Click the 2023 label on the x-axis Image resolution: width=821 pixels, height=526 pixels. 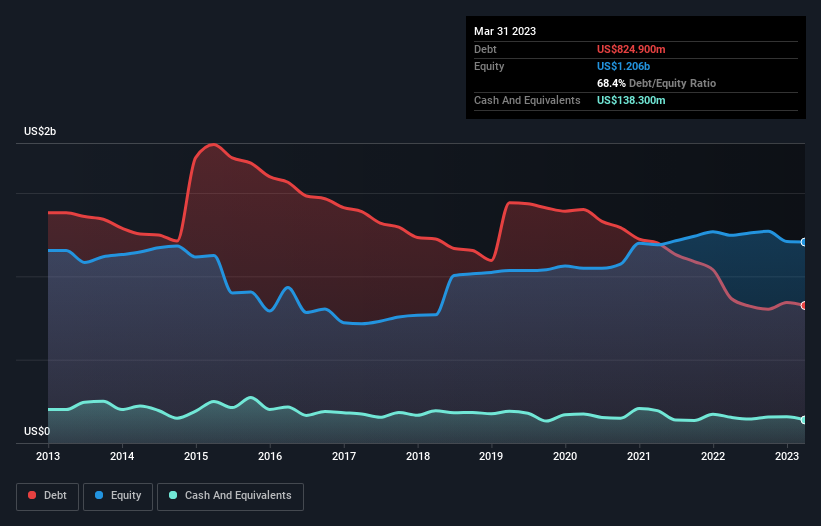pos(787,456)
